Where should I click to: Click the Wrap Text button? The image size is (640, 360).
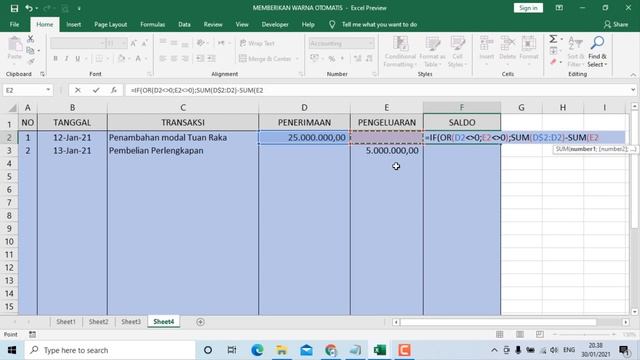point(257,43)
